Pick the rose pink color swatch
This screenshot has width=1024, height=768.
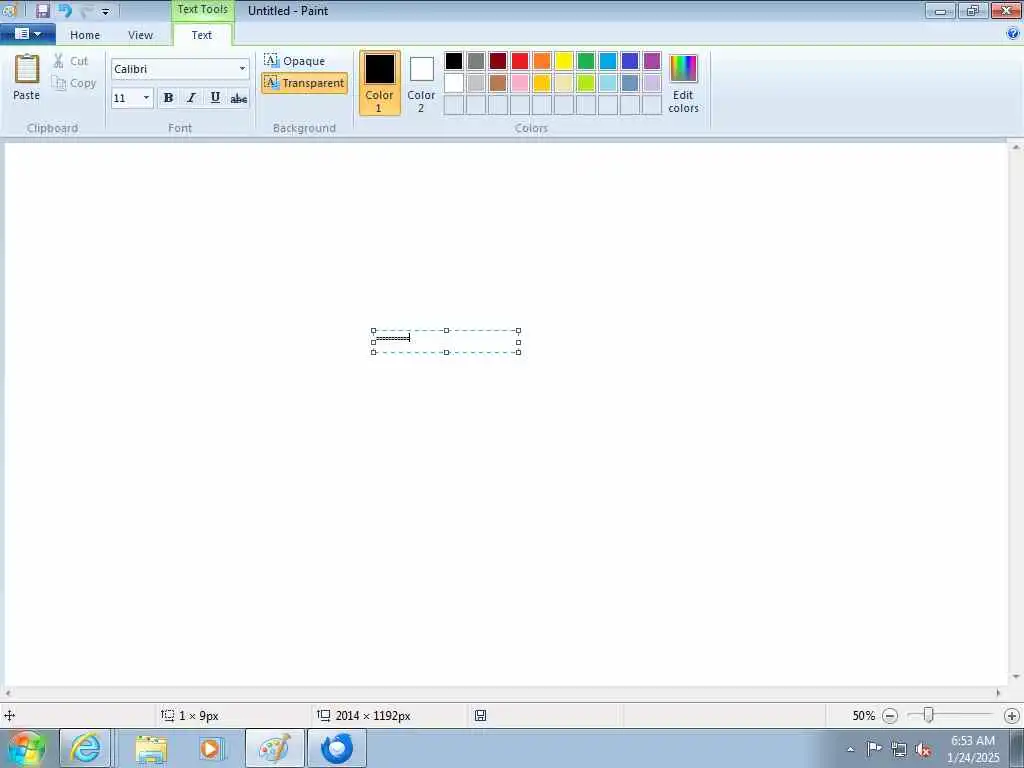tap(520, 83)
